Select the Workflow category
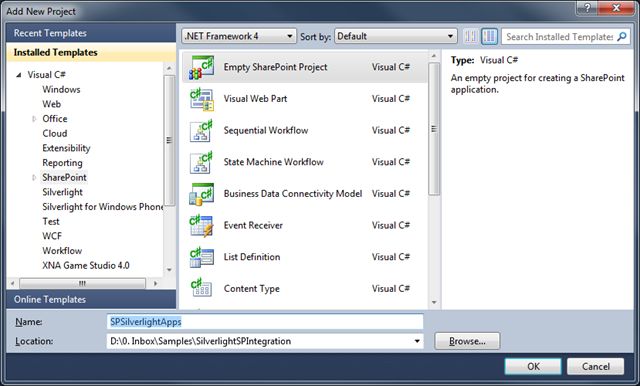640x386 pixels. click(62, 251)
